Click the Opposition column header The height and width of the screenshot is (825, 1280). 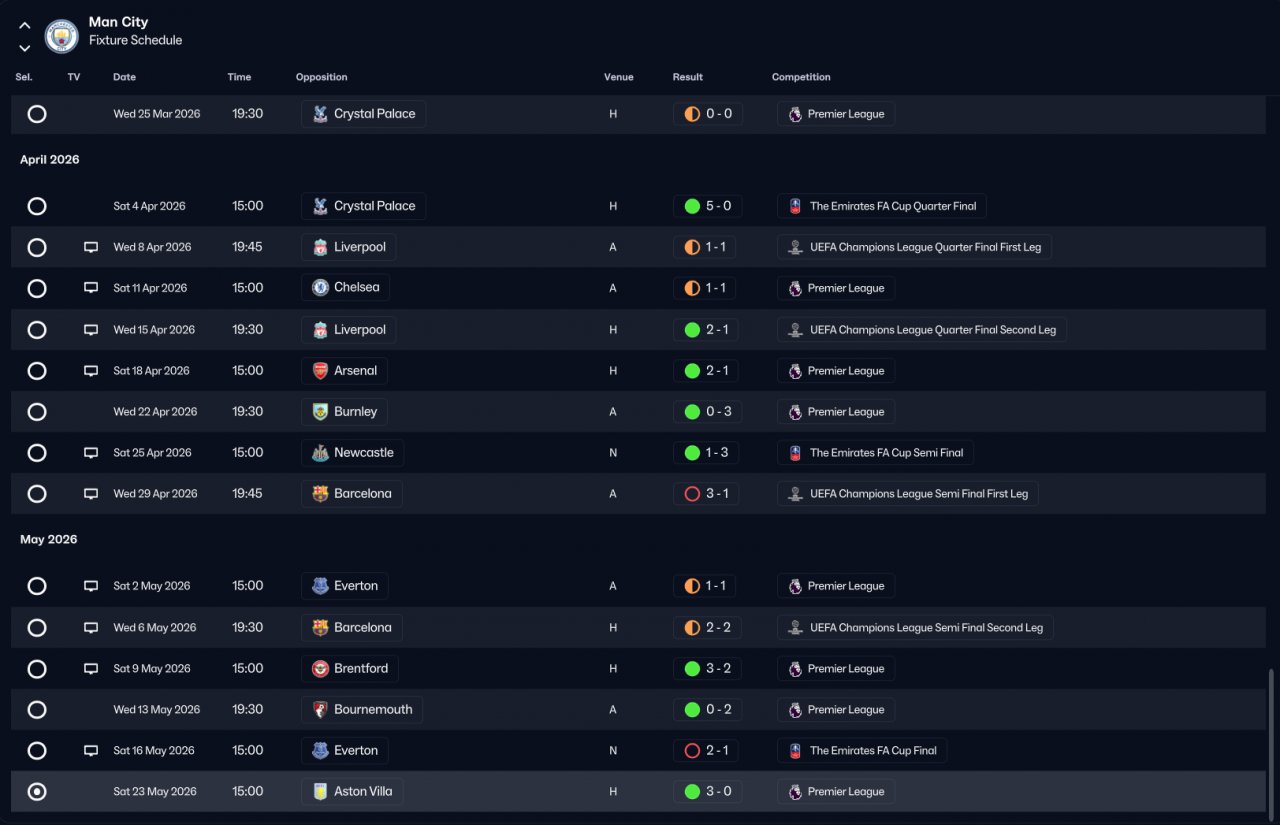pyautogui.click(x=322, y=77)
